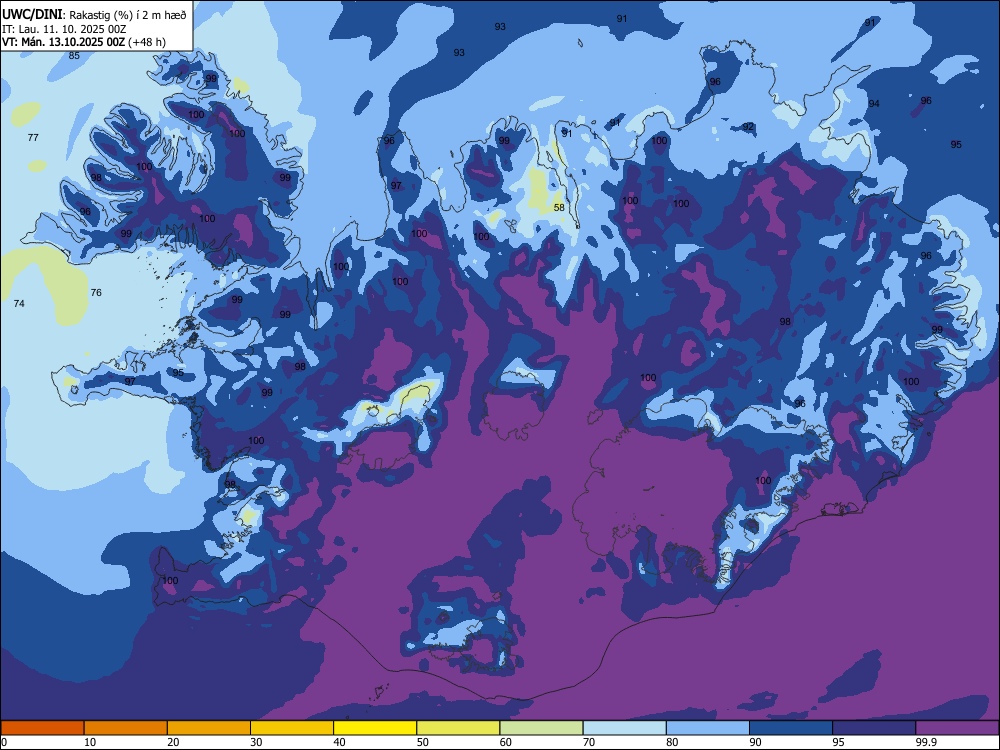Select the legend tick label 50

click(423, 742)
